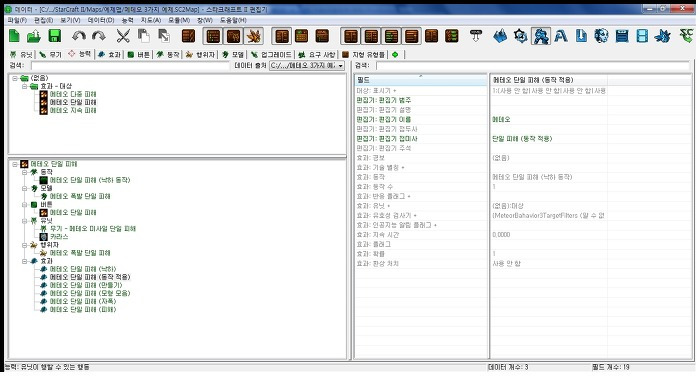Open the Text module letter A icon
The image size is (700, 376).
point(561,36)
